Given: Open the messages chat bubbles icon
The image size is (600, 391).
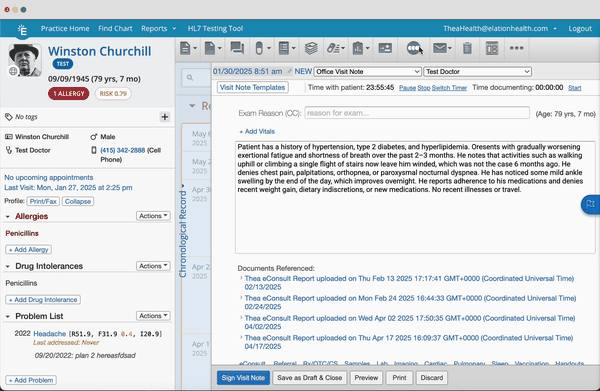Looking at the screenshot, I should coord(237,48).
